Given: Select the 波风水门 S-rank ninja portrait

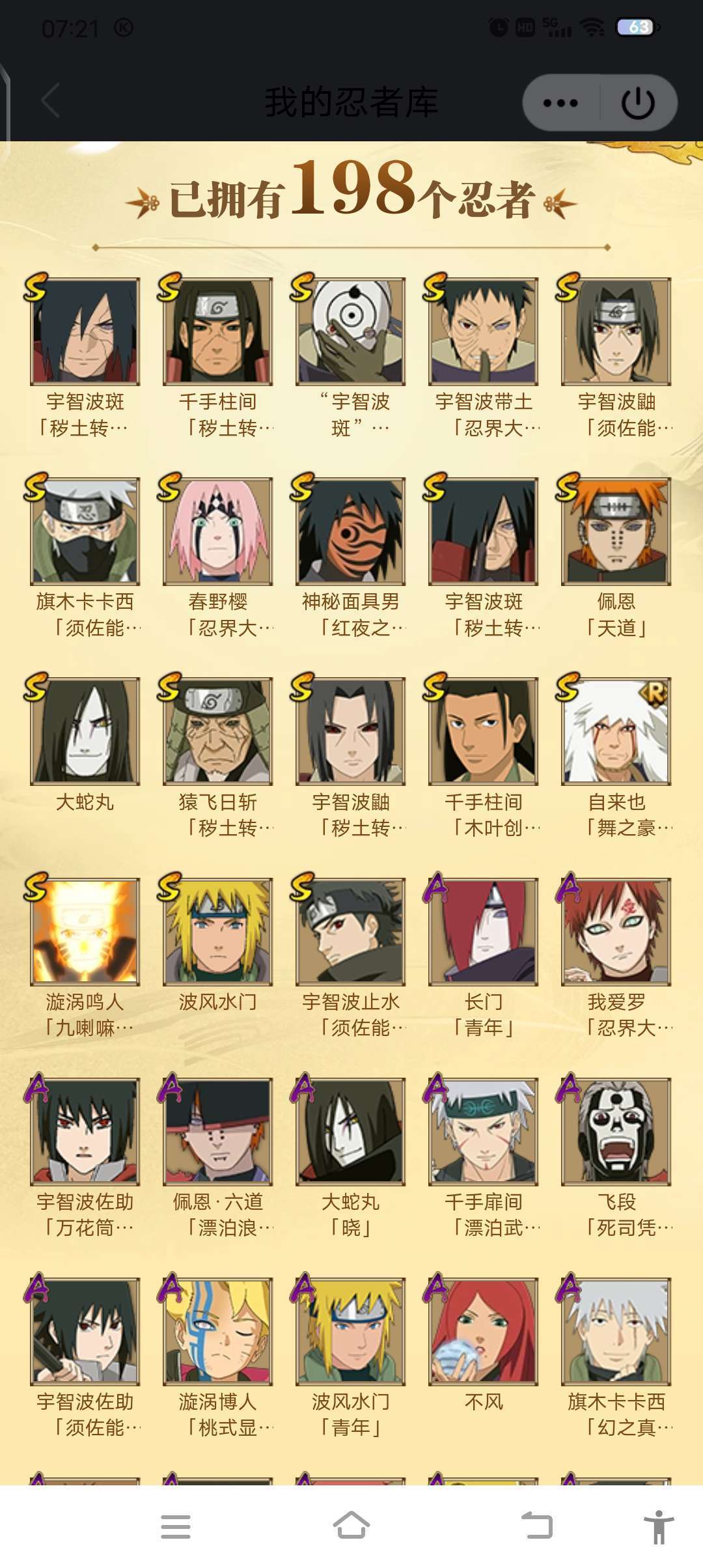Looking at the screenshot, I should 218,931.
